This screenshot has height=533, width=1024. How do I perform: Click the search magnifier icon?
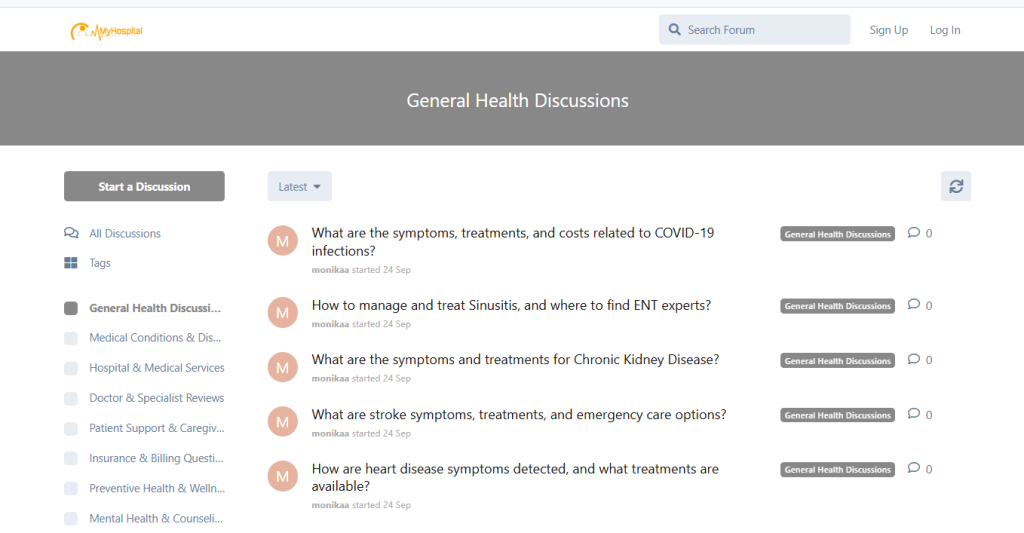(x=675, y=30)
